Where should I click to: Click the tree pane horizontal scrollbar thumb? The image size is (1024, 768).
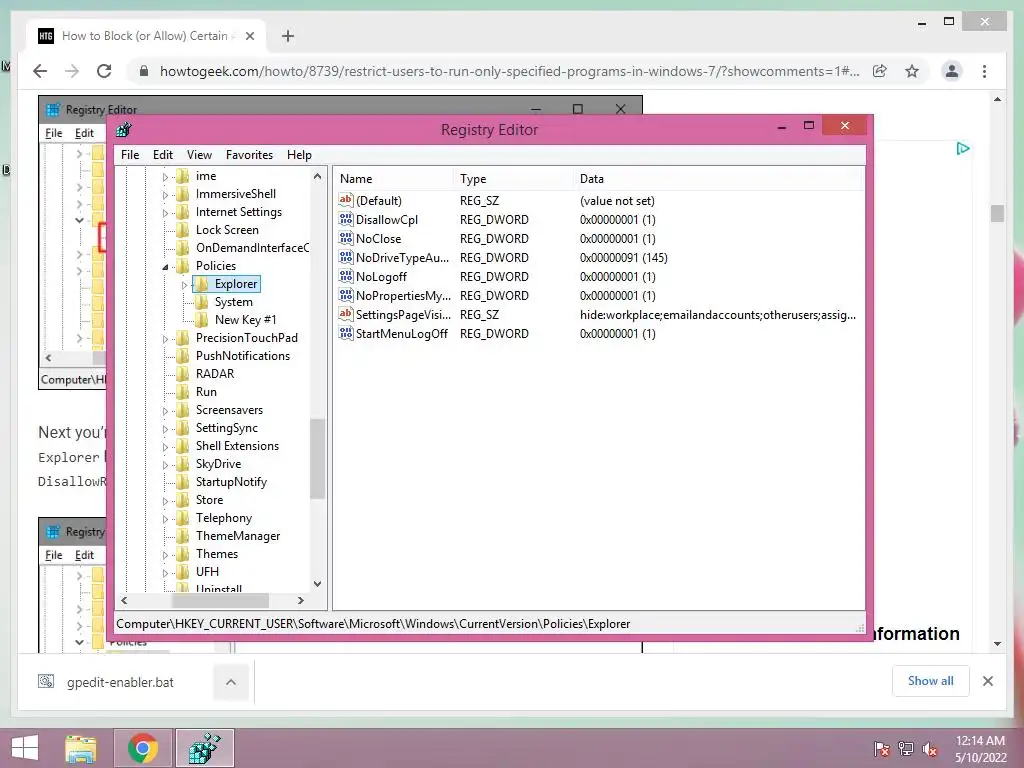click(220, 600)
